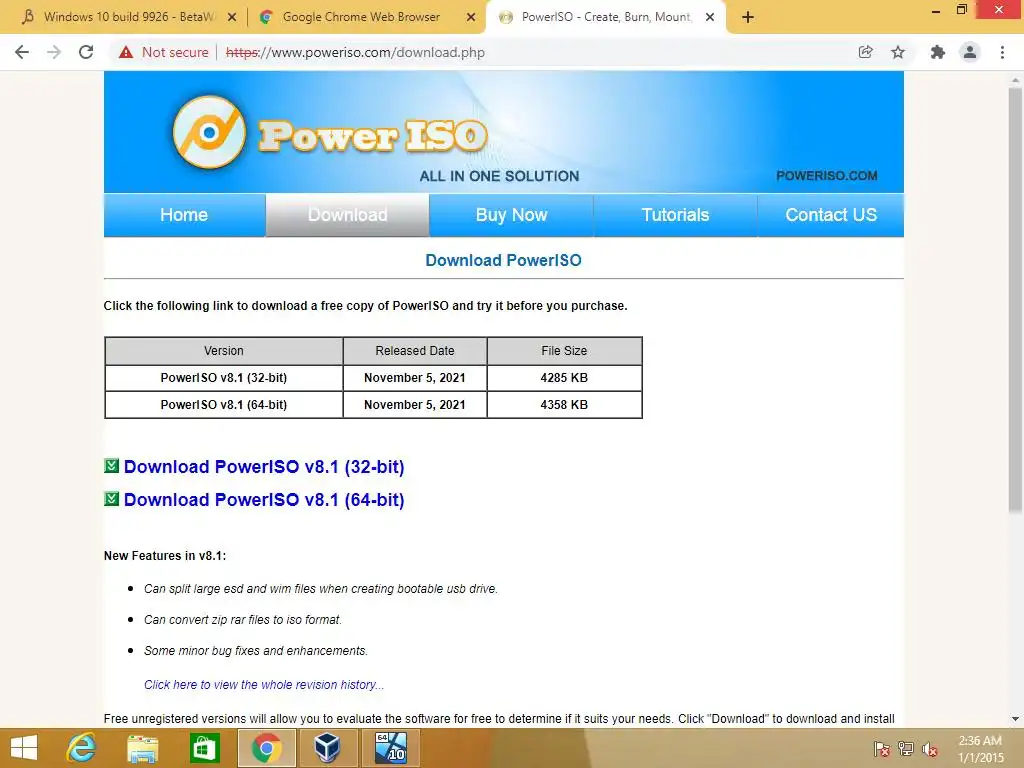The width and height of the screenshot is (1024, 768).
Task: Click the muted volume tray icon
Action: click(x=929, y=749)
